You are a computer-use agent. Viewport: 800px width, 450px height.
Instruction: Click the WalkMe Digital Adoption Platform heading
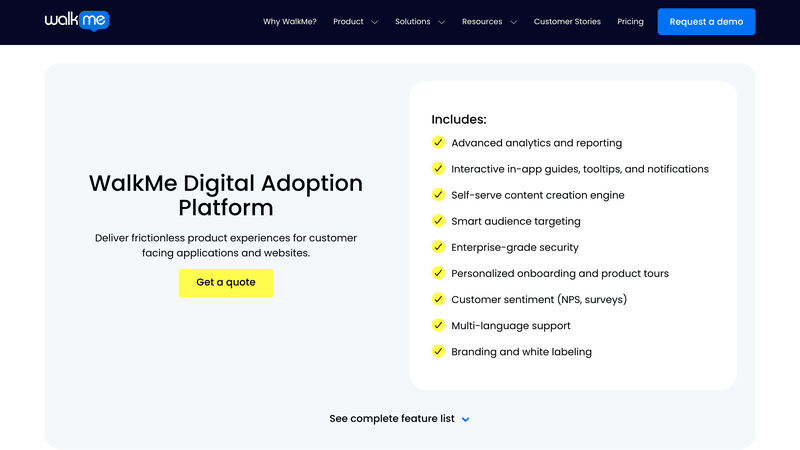point(226,195)
